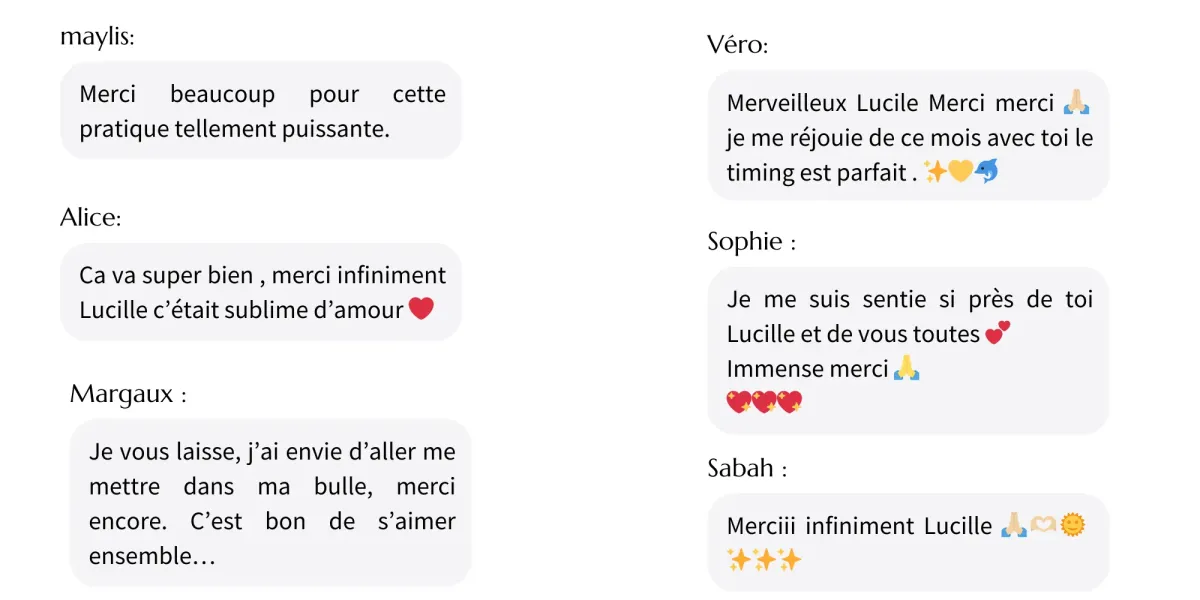
Task: Click the sender name "Sophie :"
Action: (752, 242)
